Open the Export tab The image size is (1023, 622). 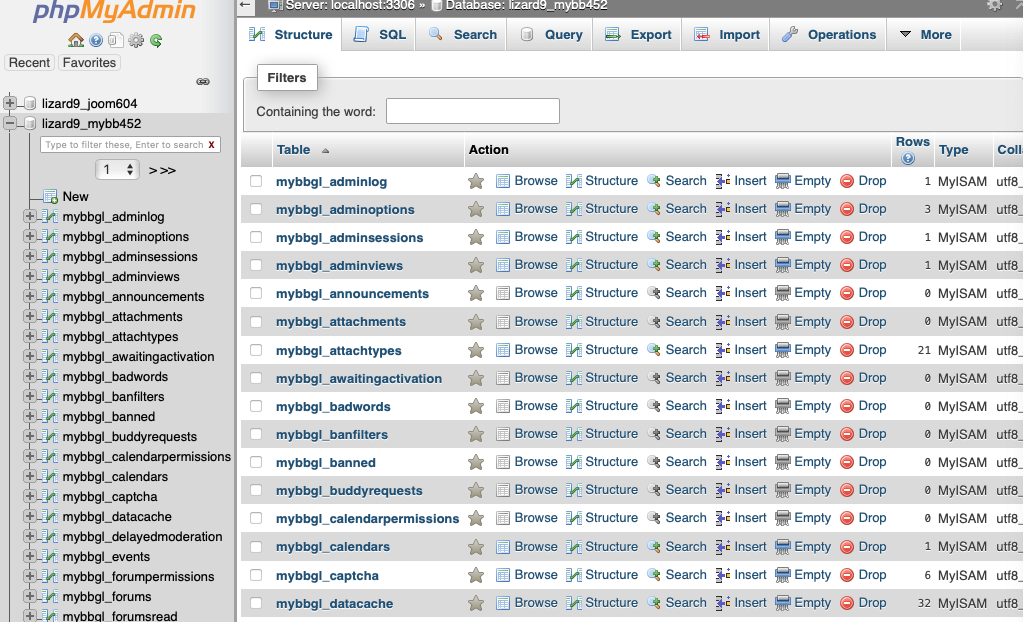tap(638, 35)
